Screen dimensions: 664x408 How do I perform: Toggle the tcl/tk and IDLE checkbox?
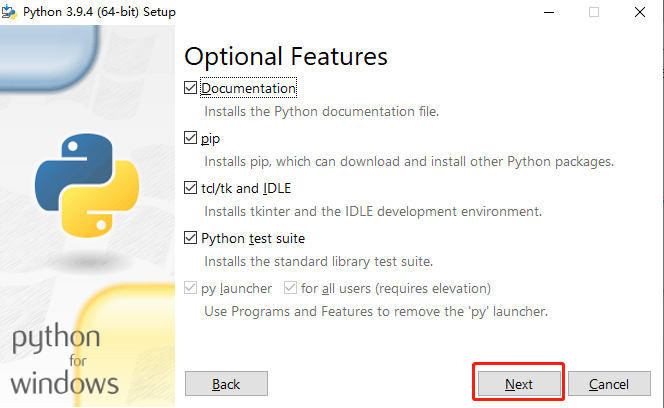190,188
